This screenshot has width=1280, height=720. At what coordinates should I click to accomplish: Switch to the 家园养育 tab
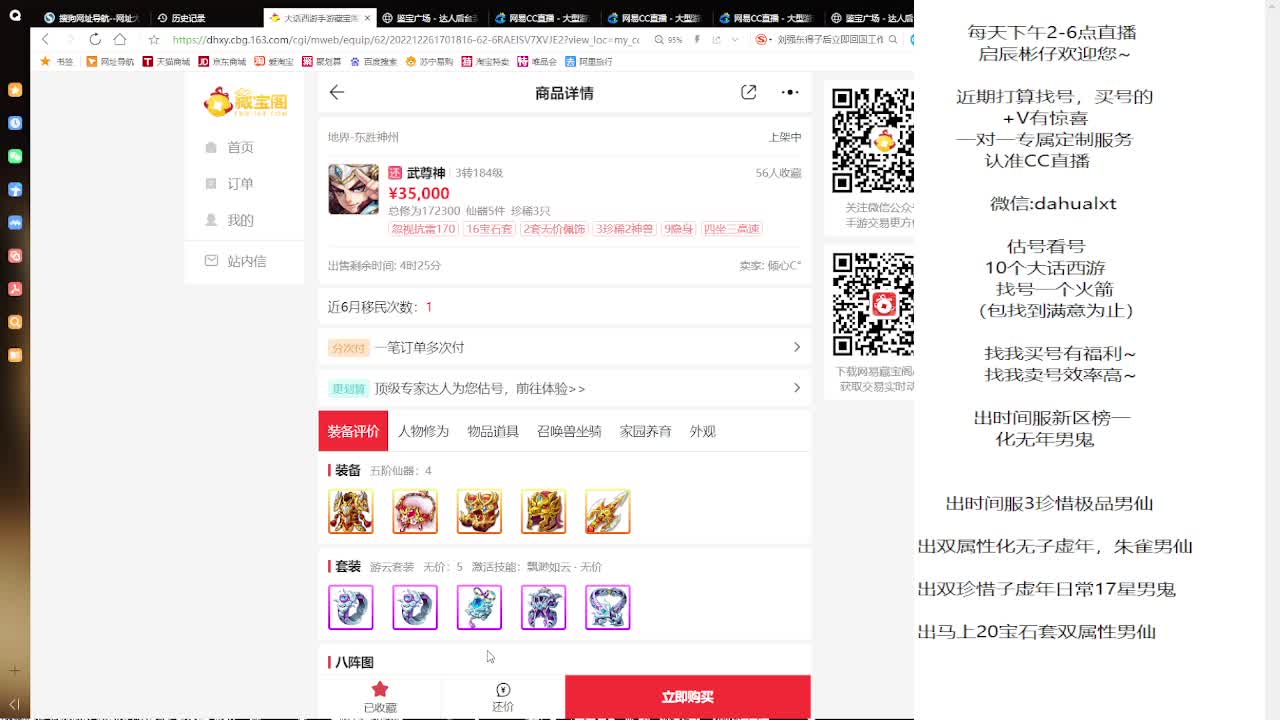645,431
